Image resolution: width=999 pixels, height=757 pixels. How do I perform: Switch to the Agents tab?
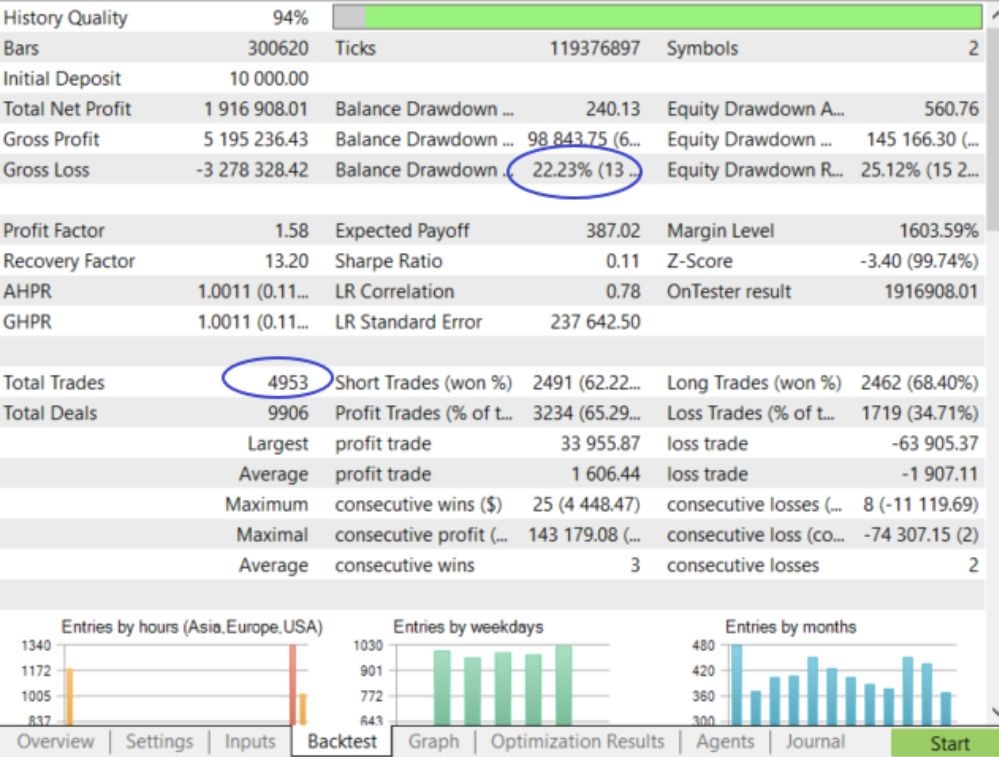(x=725, y=741)
